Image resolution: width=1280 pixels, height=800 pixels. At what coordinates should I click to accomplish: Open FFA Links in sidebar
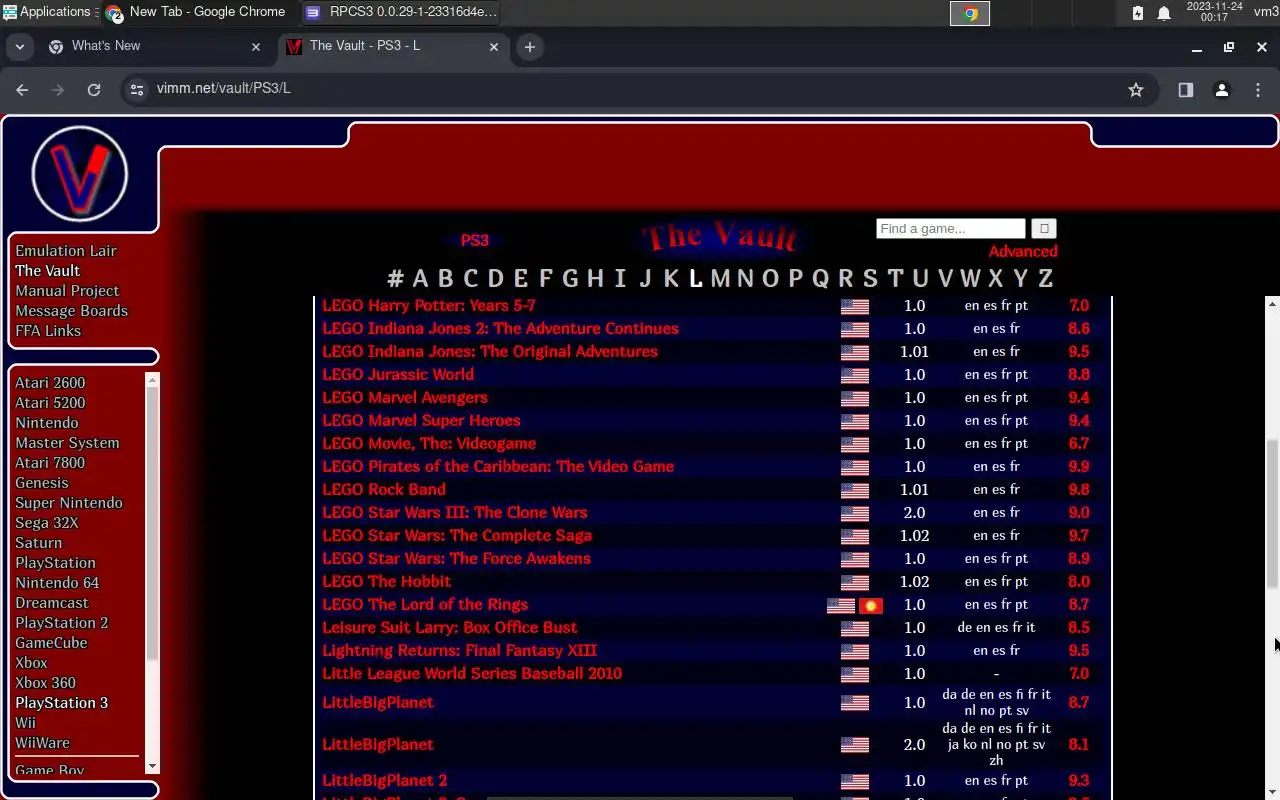48,331
